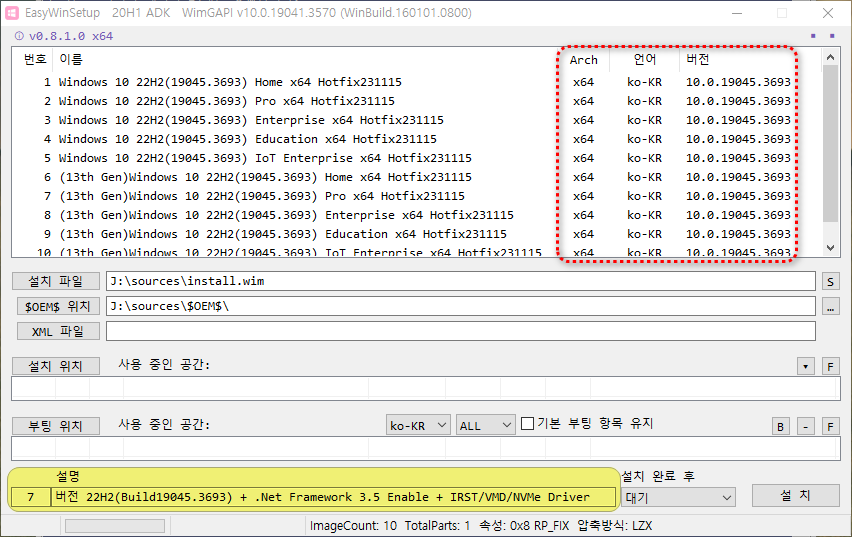The width and height of the screenshot is (852, 537).
Task: Click the index number 7 in description box
Action: coord(31,497)
